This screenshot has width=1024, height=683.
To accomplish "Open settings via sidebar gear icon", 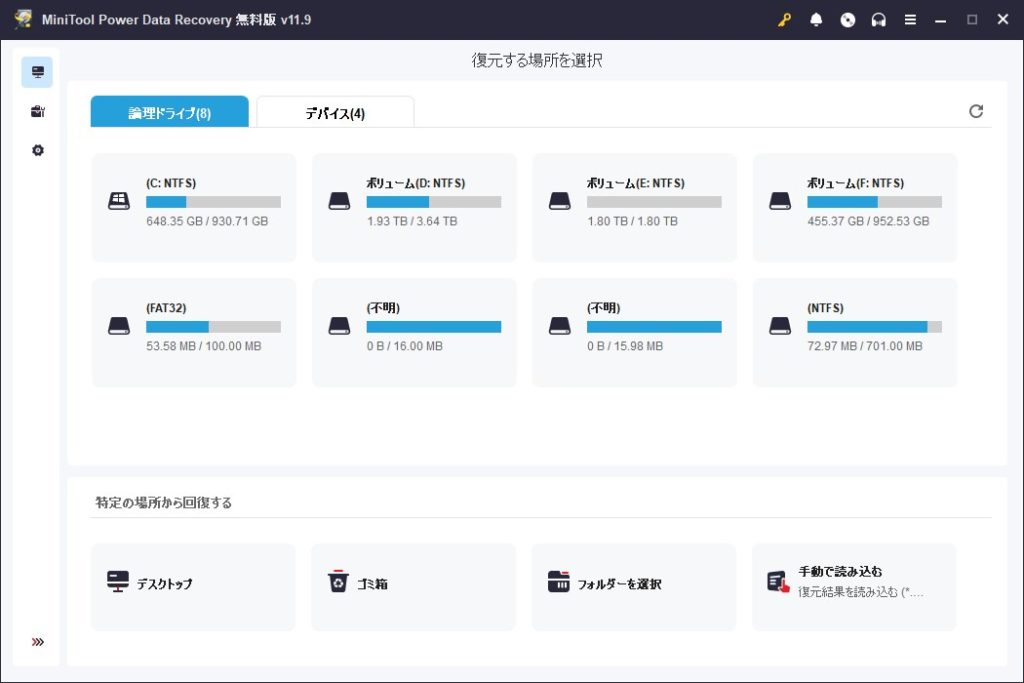I will [37, 150].
